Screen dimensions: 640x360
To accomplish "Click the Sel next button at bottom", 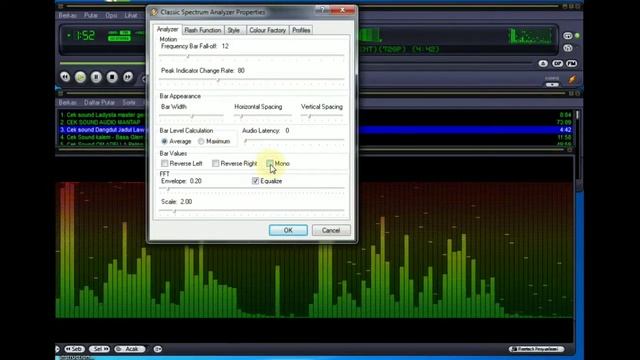I will 99,349.
